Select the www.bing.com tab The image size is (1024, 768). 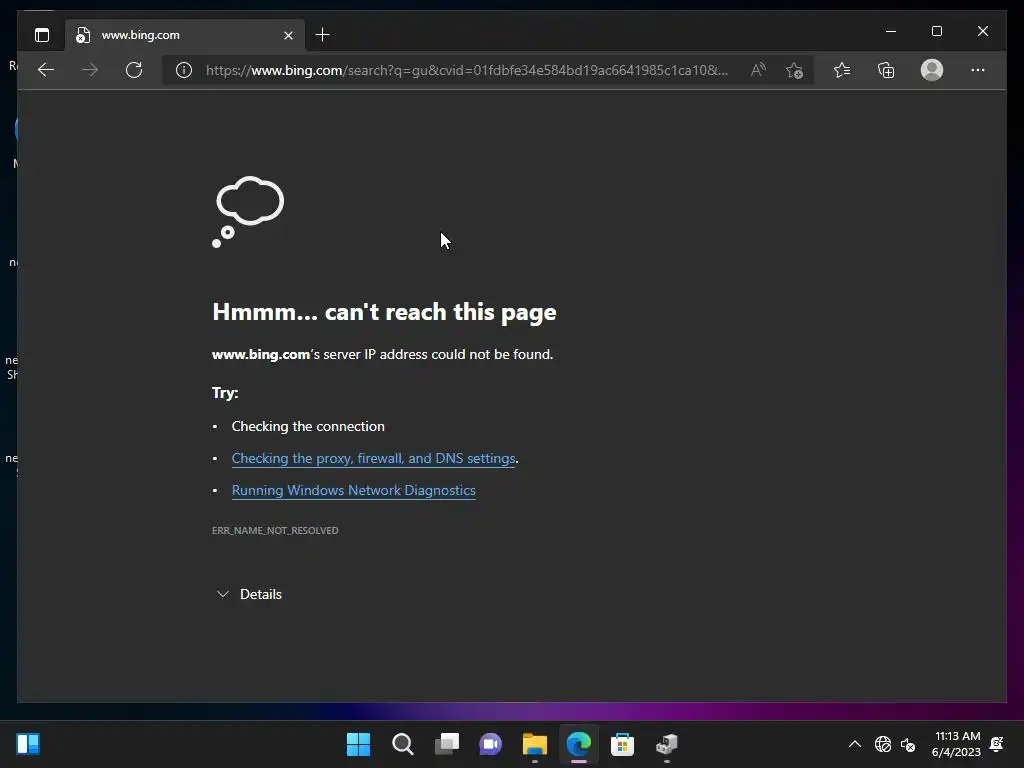point(185,35)
